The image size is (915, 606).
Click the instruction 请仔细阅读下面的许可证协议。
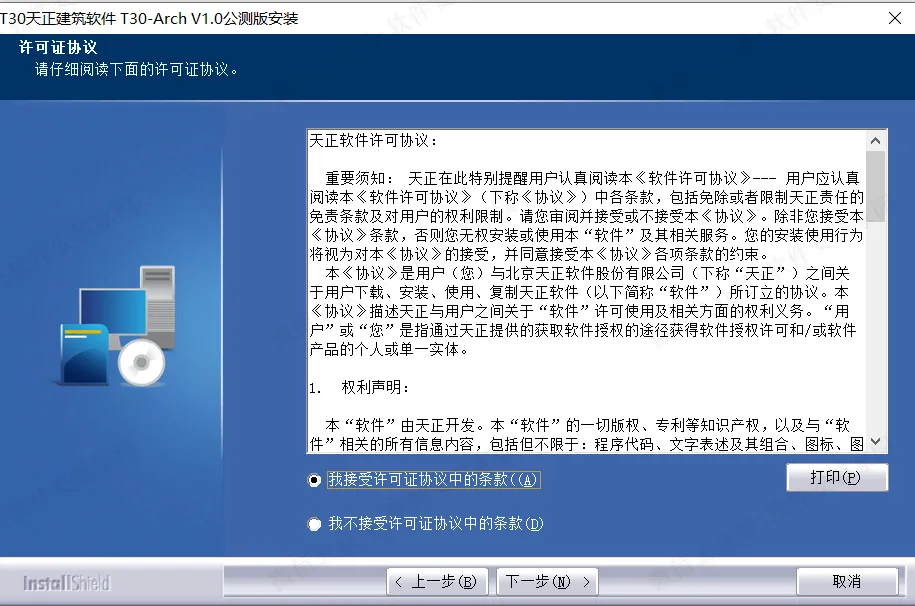click(x=137, y=69)
